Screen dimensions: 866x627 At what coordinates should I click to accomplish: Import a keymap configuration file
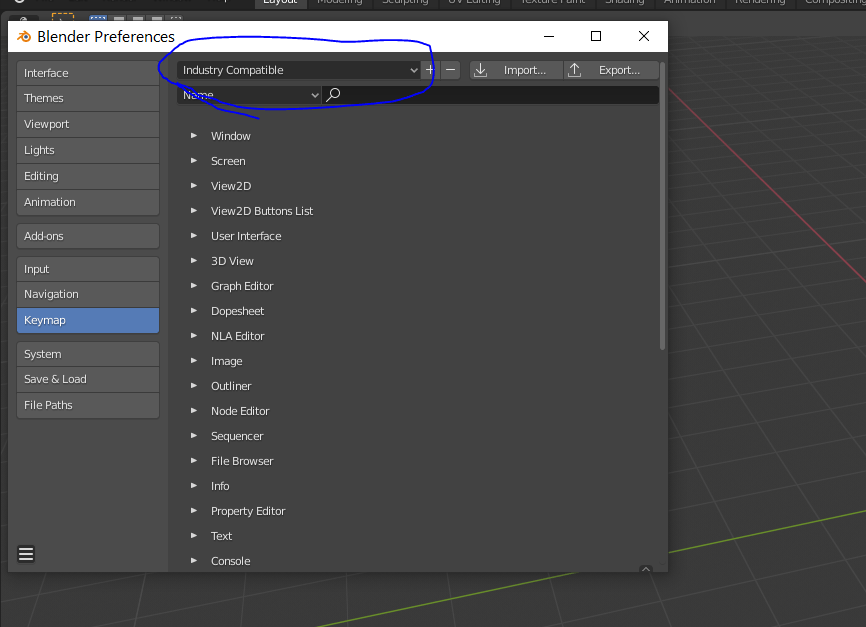[x=515, y=70]
